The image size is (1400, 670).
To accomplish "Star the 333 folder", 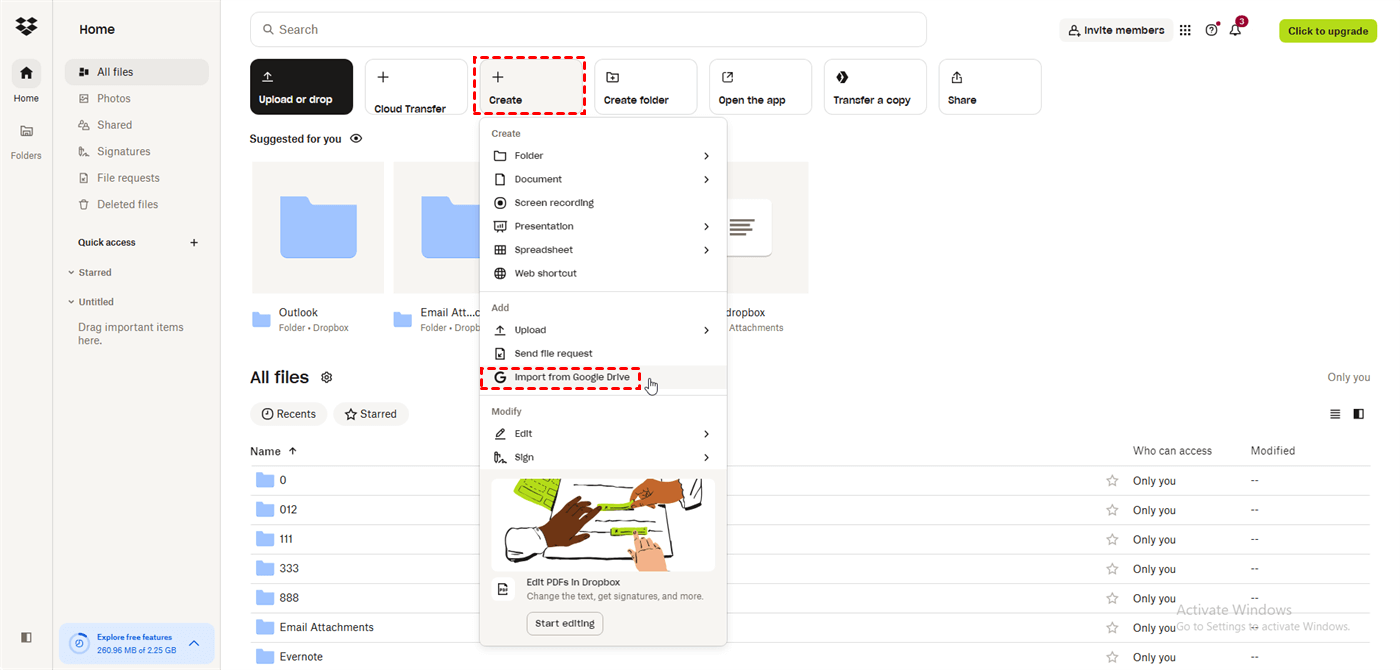I will (x=1112, y=569).
